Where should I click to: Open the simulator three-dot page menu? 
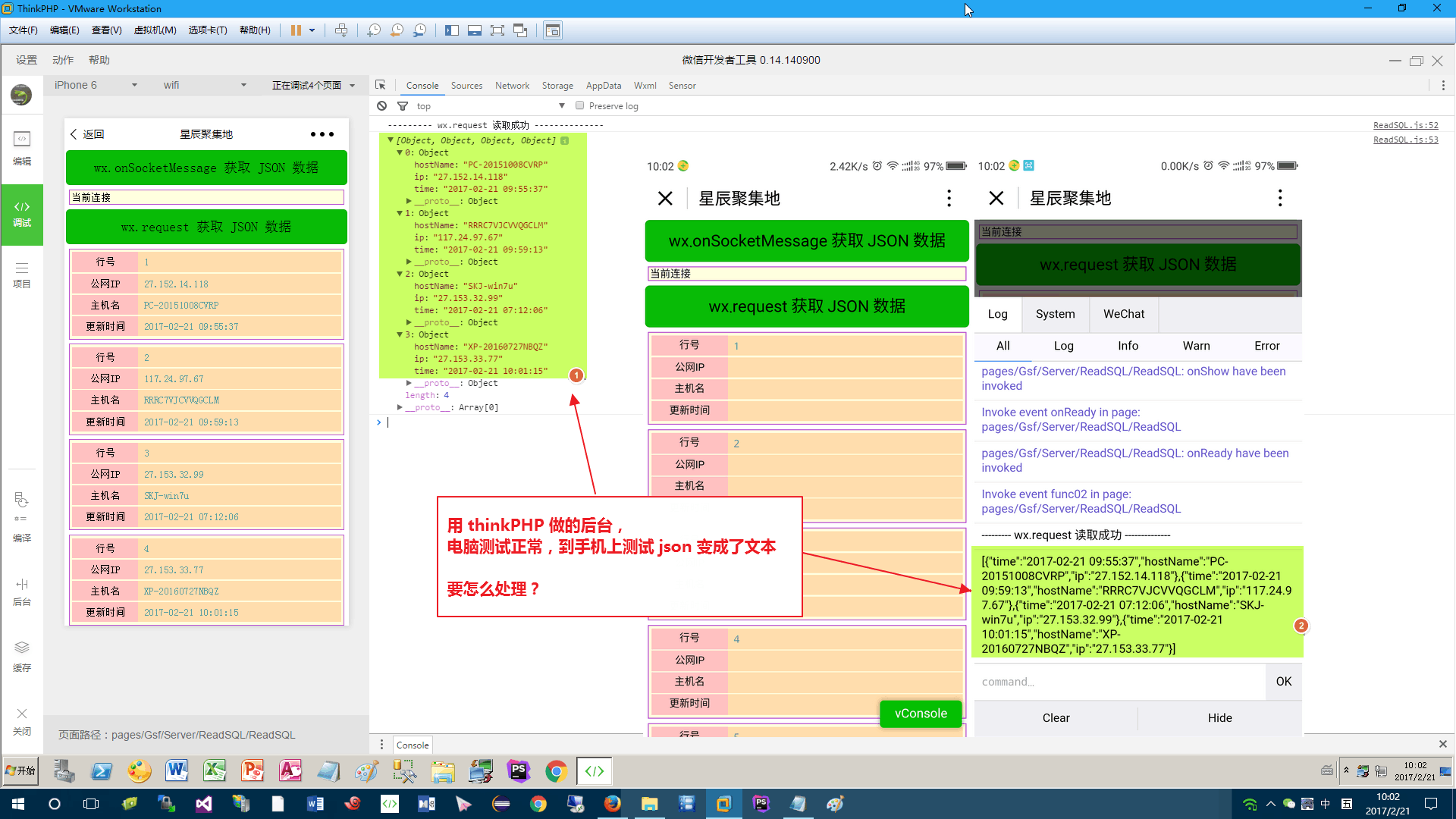[x=322, y=134]
